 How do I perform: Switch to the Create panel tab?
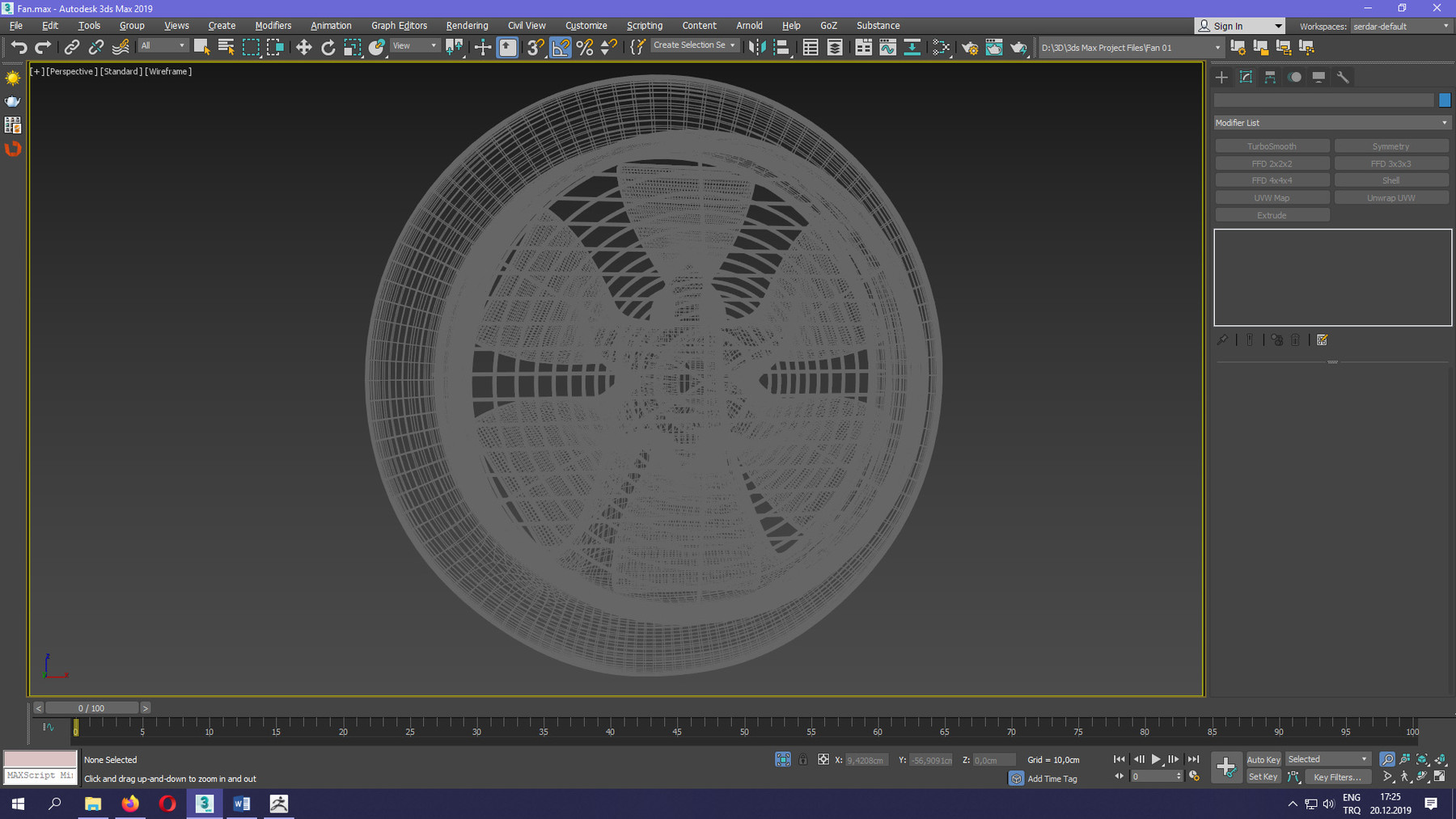pos(1221,77)
